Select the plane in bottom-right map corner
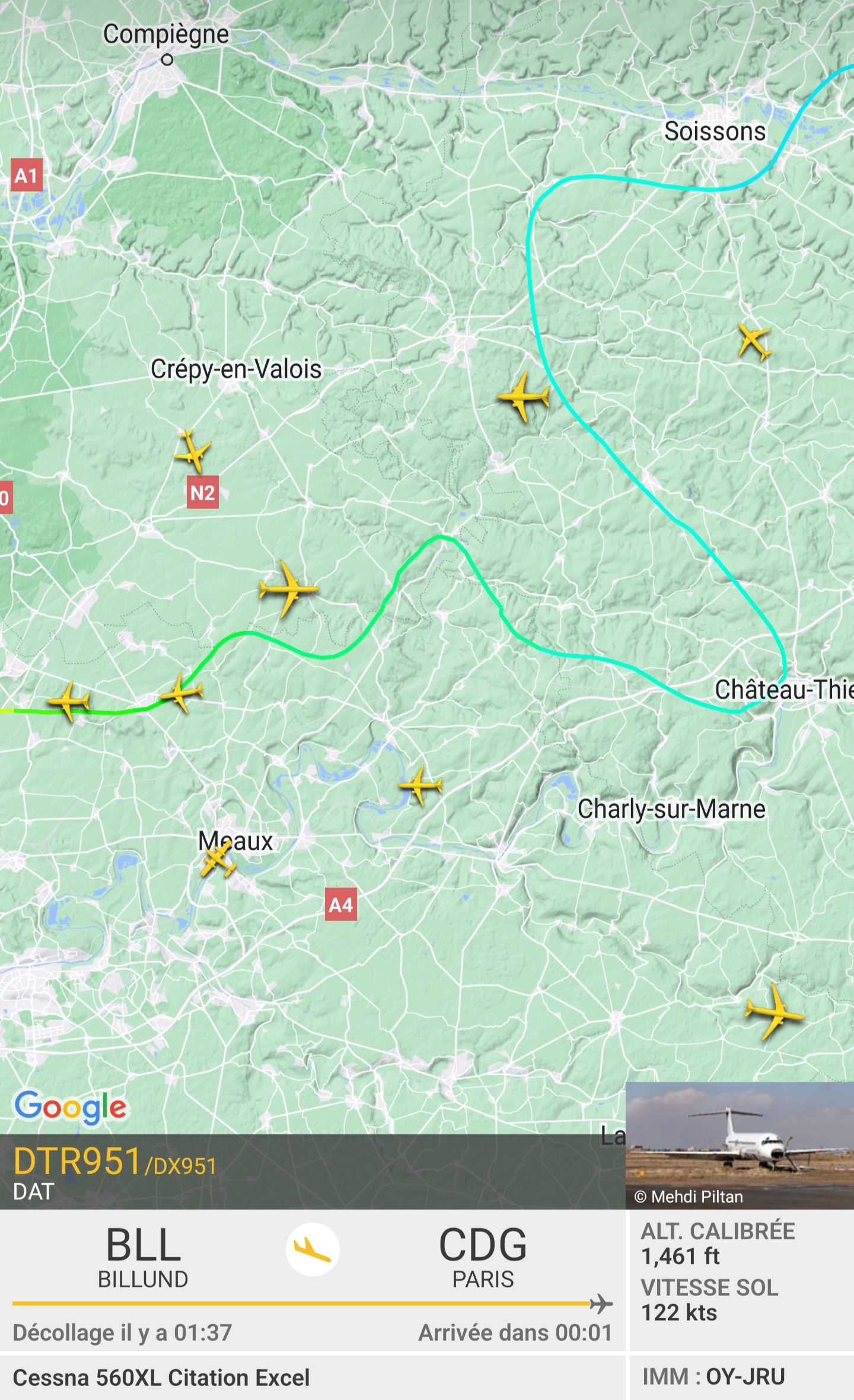This screenshot has height=1400, width=854. tap(773, 1012)
